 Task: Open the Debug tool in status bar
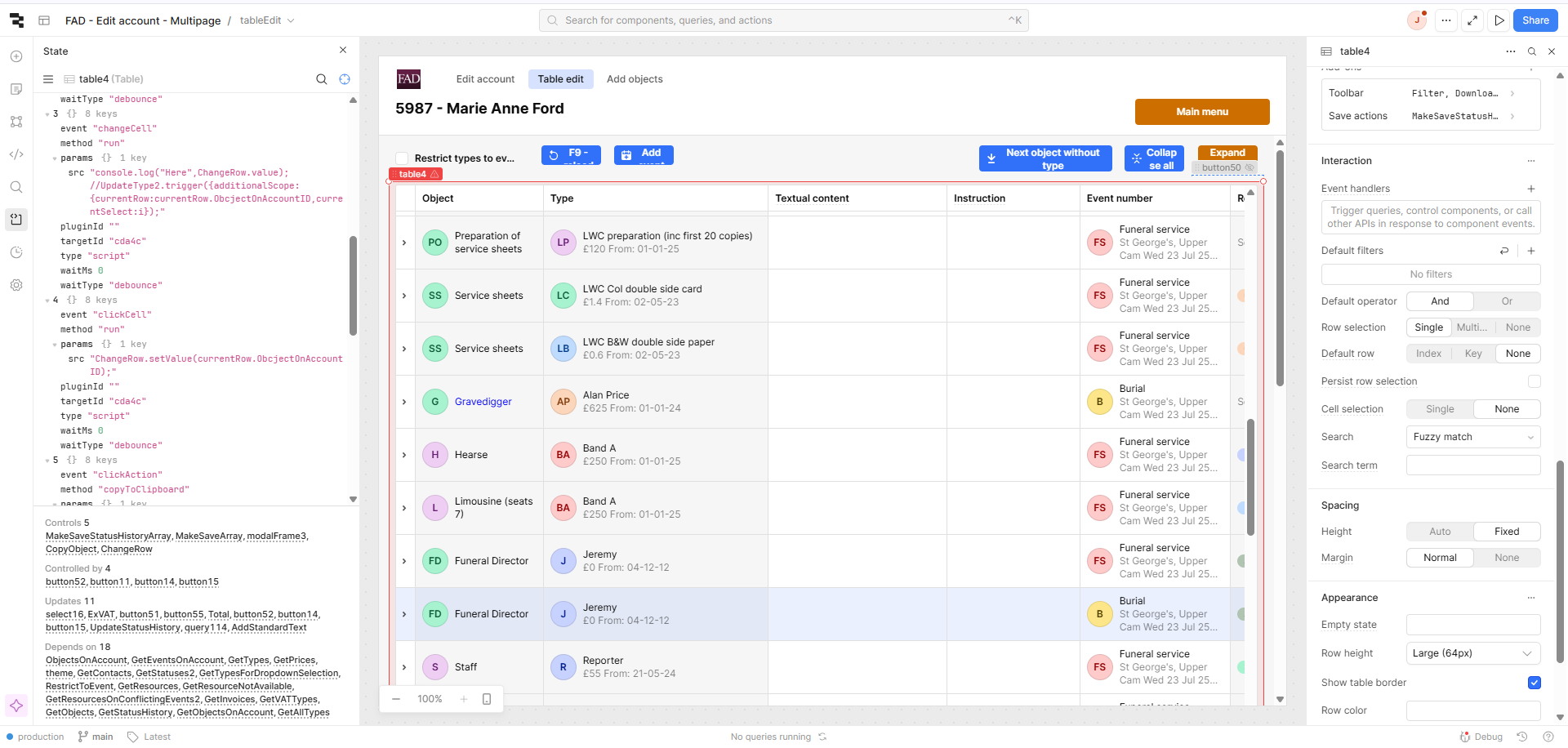[x=1481, y=737]
